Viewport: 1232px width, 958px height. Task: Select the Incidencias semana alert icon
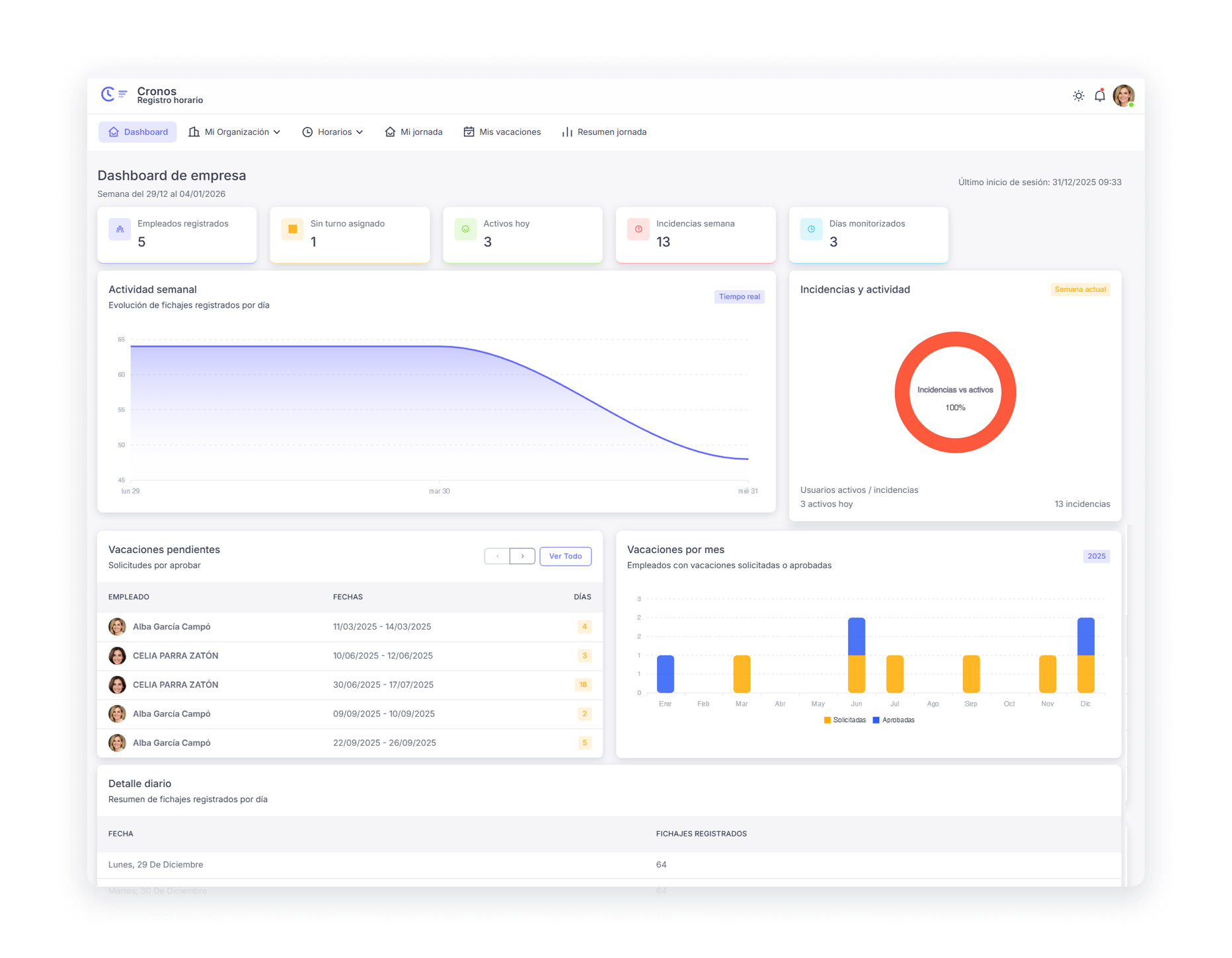(x=638, y=229)
